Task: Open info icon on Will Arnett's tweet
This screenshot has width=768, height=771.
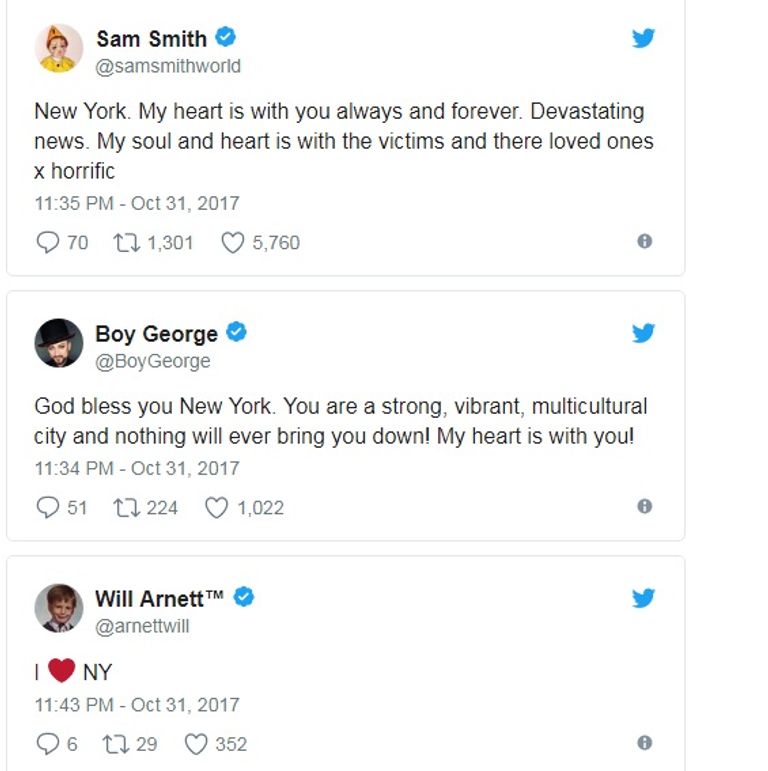Action: tap(645, 743)
